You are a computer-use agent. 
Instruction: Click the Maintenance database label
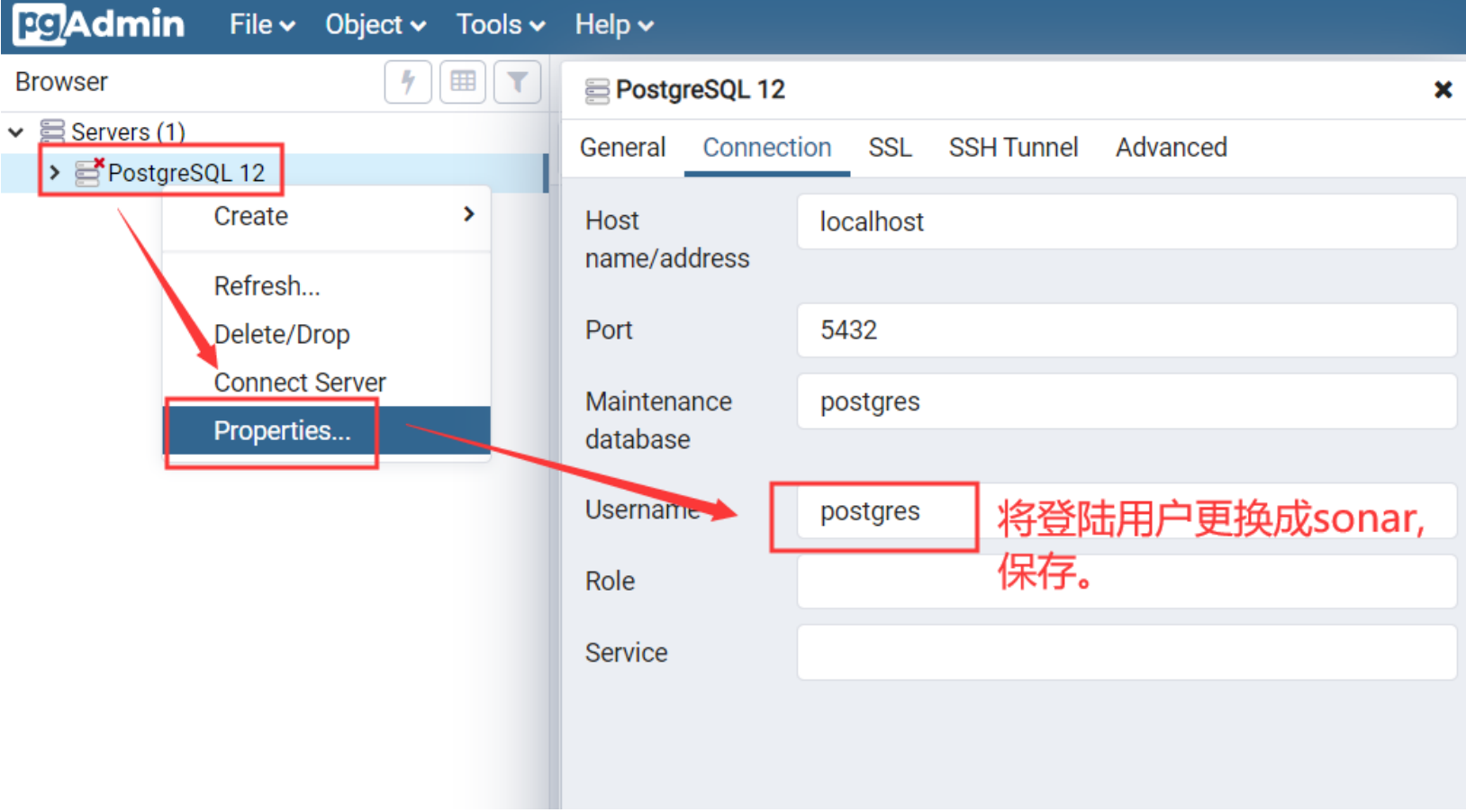[658, 420]
